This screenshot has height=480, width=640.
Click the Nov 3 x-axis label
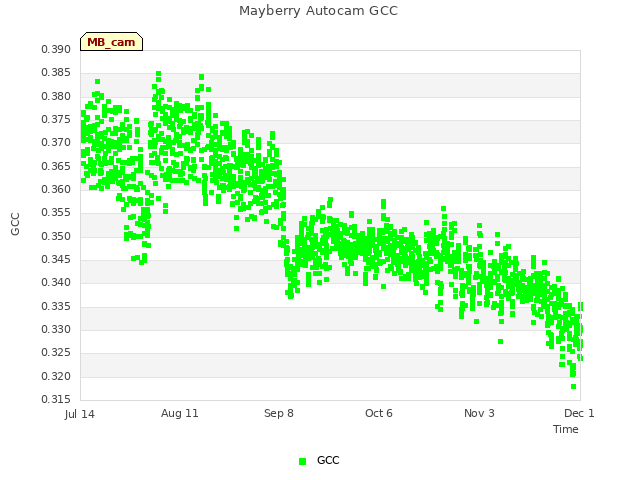[479, 413]
